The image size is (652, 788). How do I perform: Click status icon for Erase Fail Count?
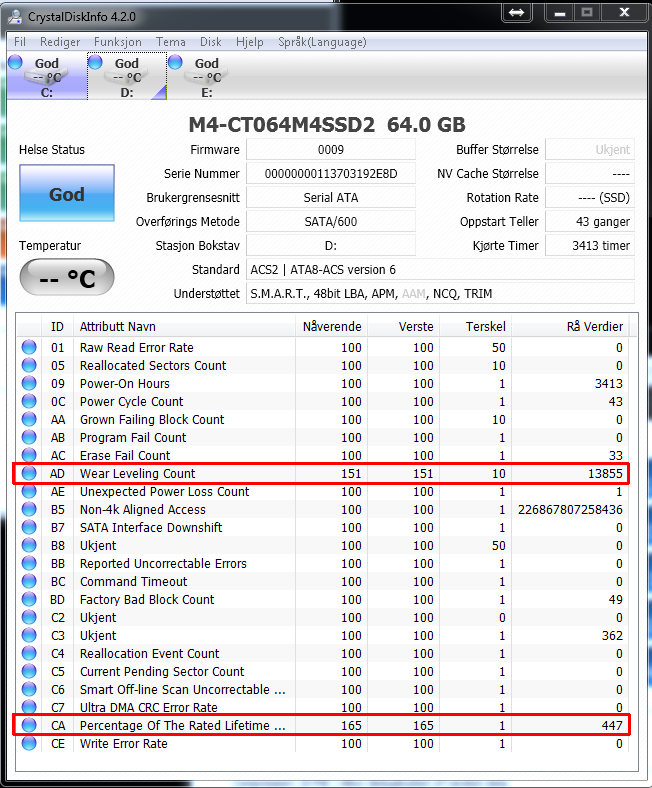pos(29,455)
